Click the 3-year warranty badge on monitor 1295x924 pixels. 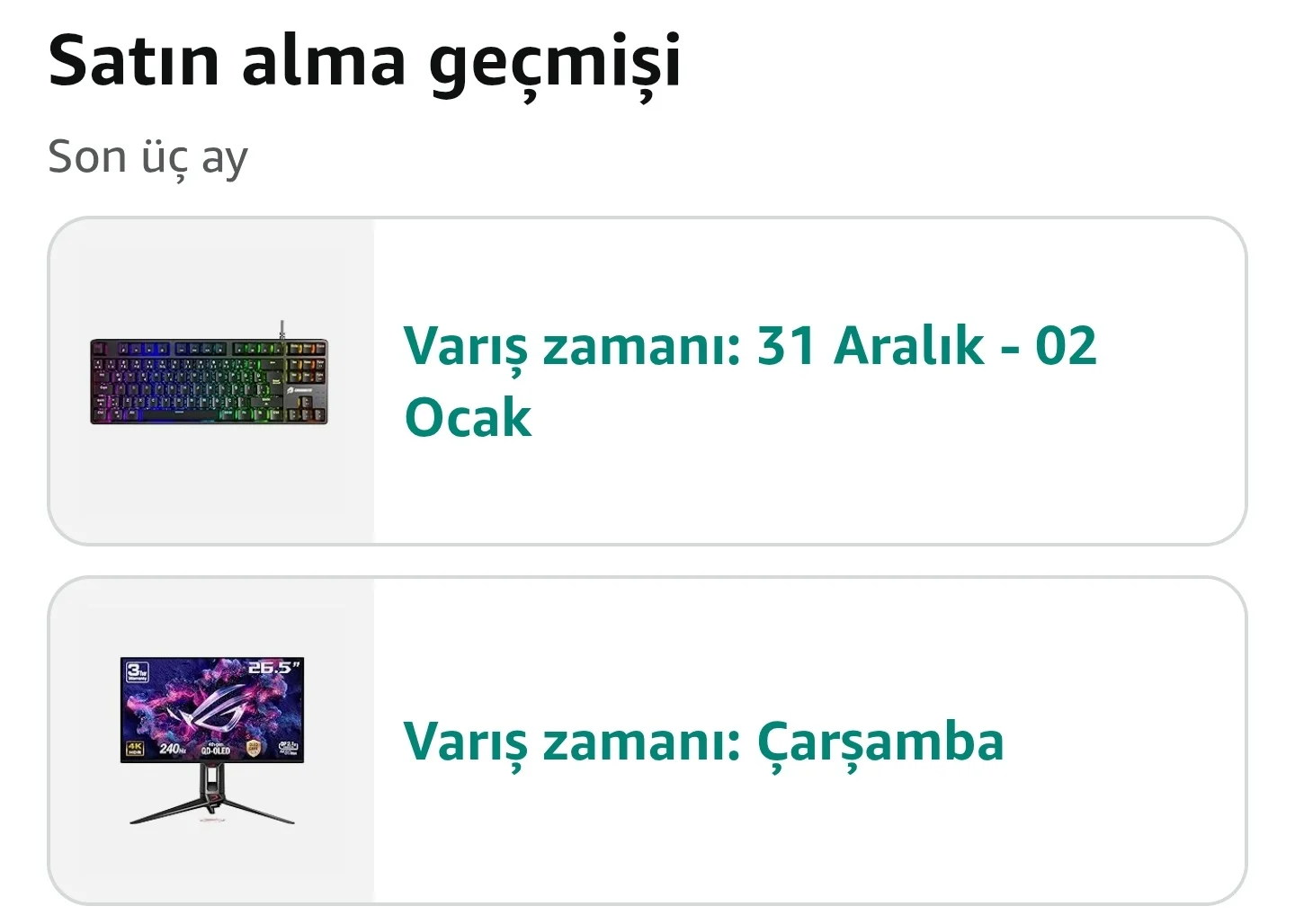tap(138, 671)
